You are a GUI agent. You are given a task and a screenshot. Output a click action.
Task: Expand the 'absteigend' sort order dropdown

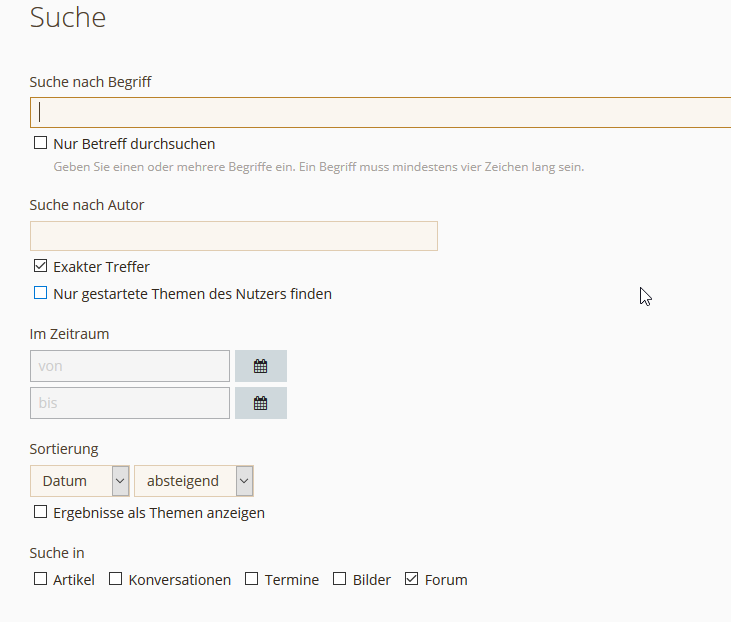(193, 481)
